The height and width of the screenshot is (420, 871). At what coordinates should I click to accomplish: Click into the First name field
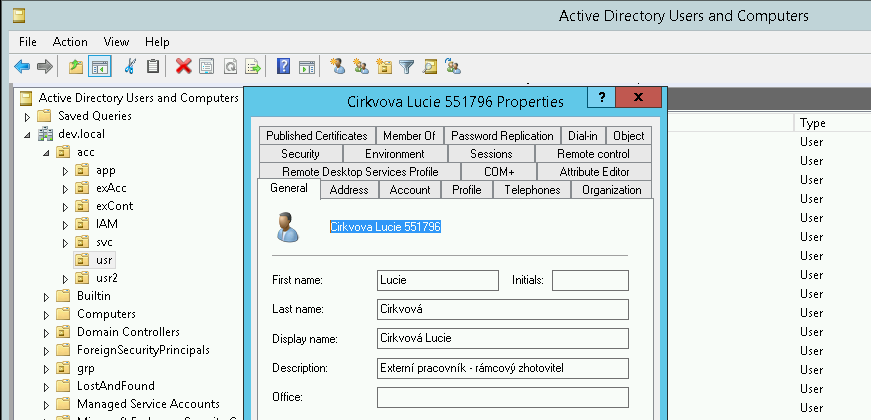tap(438, 280)
